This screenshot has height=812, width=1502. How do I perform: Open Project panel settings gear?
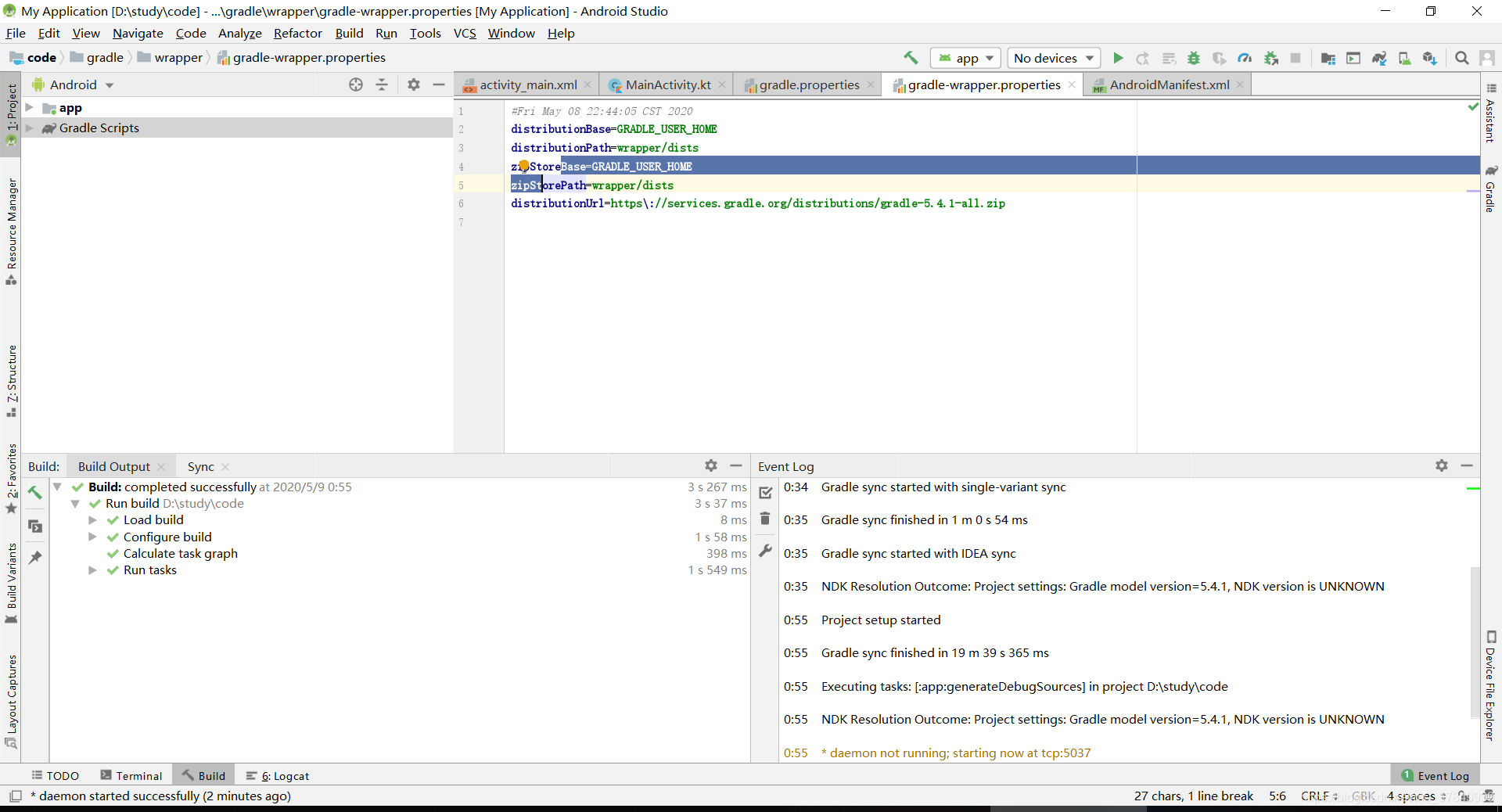[x=414, y=84]
